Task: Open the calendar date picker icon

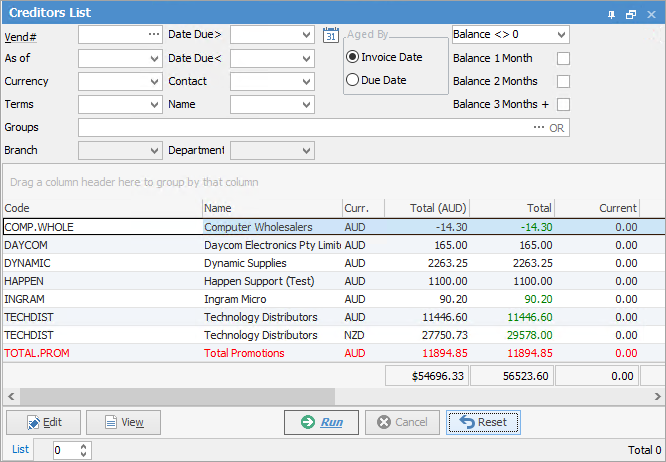Action: click(x=331, y=35)
